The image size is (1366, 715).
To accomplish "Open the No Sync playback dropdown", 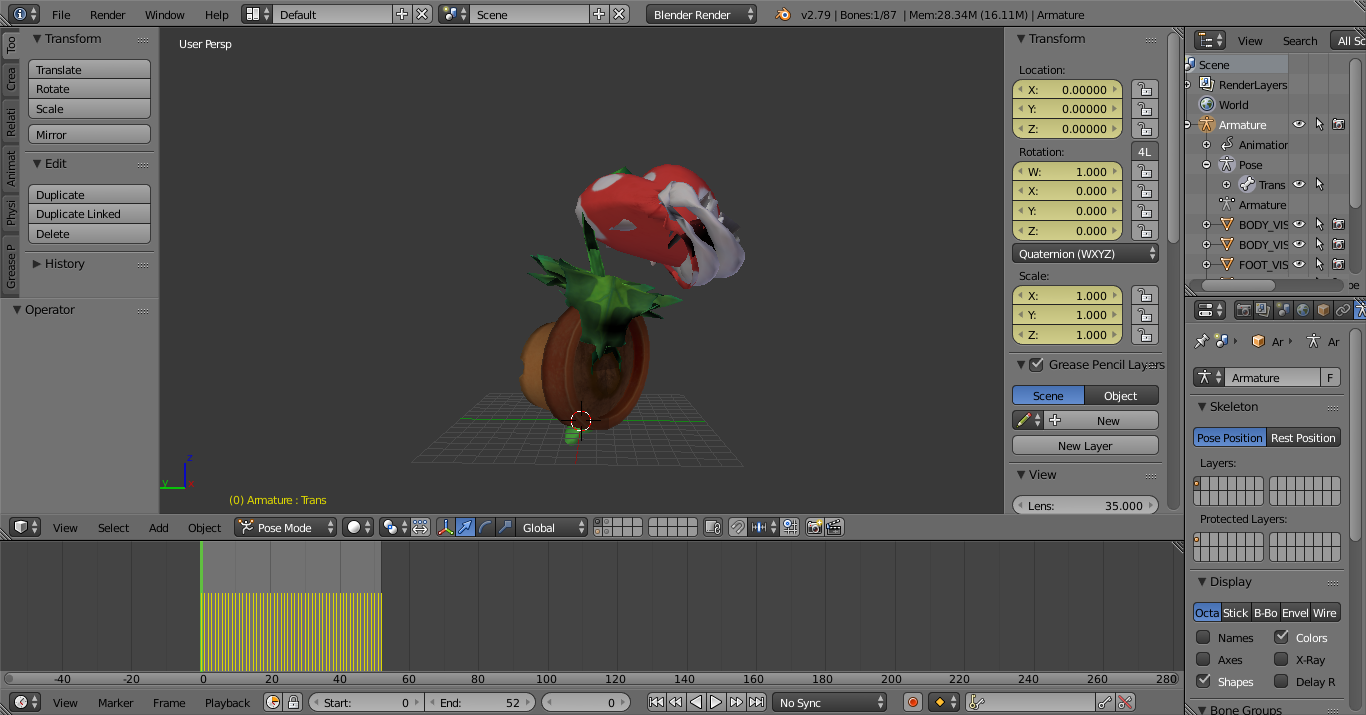I will [x=829, y=702].
